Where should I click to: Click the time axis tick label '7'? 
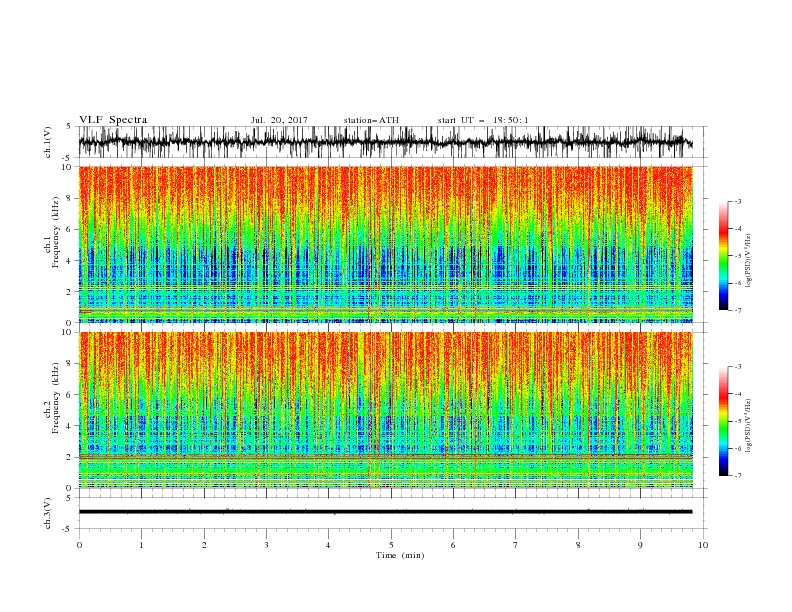516,545
